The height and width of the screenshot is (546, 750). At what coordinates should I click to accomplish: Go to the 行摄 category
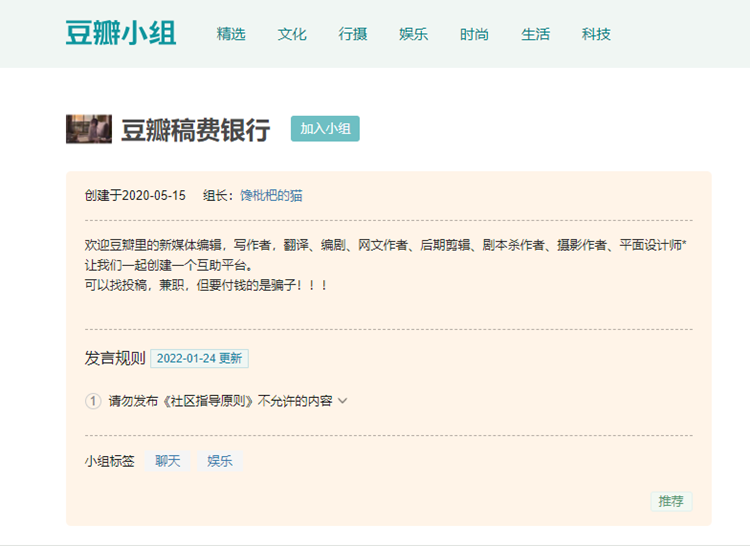click(x=353, y=34)
